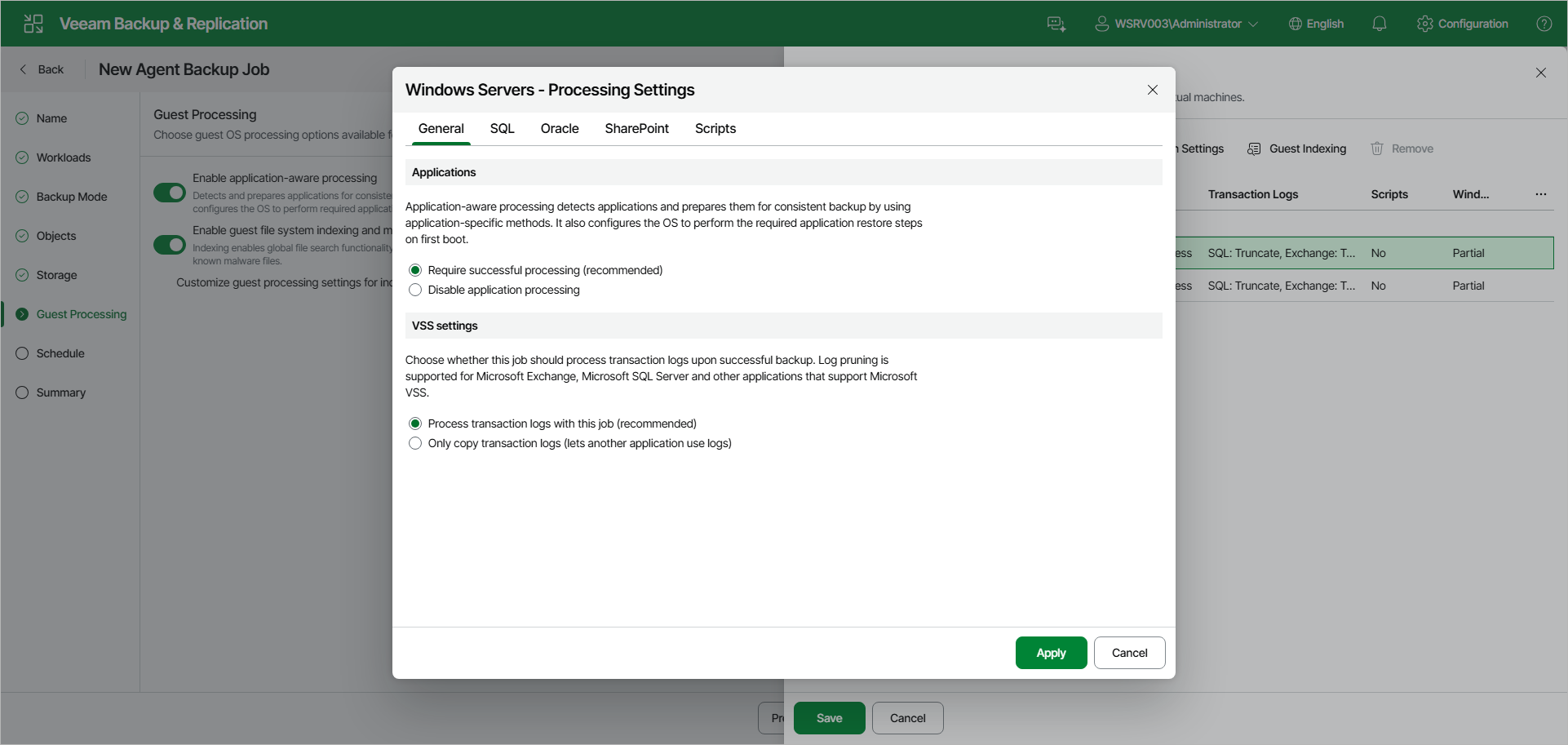Switch to the SharePoint tab
Viewport: 1568px width, 745px height.
point(637,128)
